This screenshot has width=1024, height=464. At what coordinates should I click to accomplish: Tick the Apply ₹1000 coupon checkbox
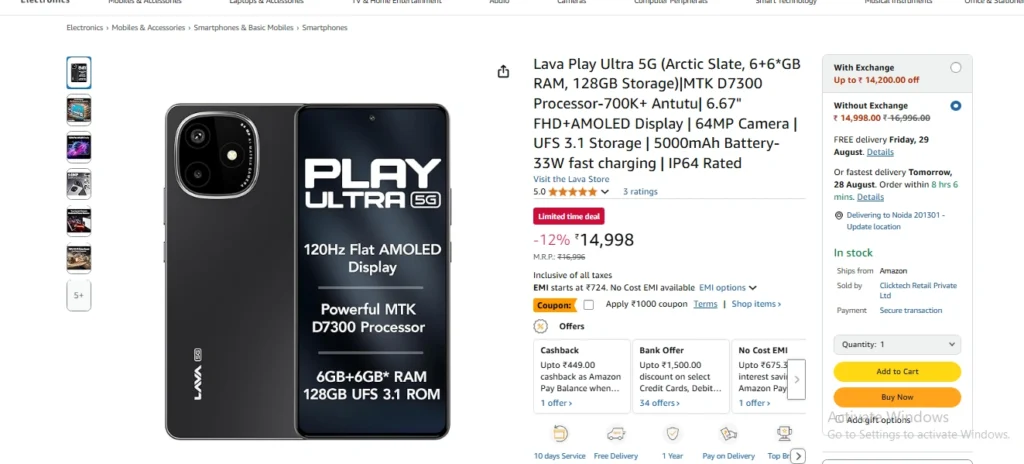(589, 305)
